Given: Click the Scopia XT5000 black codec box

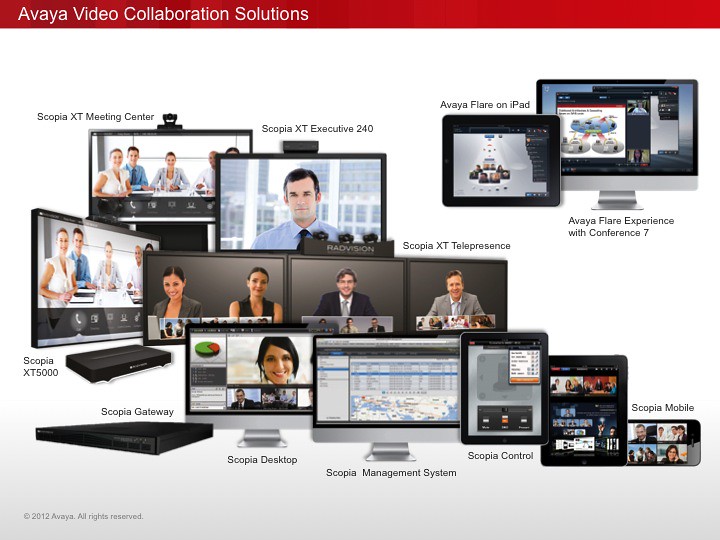Looking at the screenshot, I should 118,363.
